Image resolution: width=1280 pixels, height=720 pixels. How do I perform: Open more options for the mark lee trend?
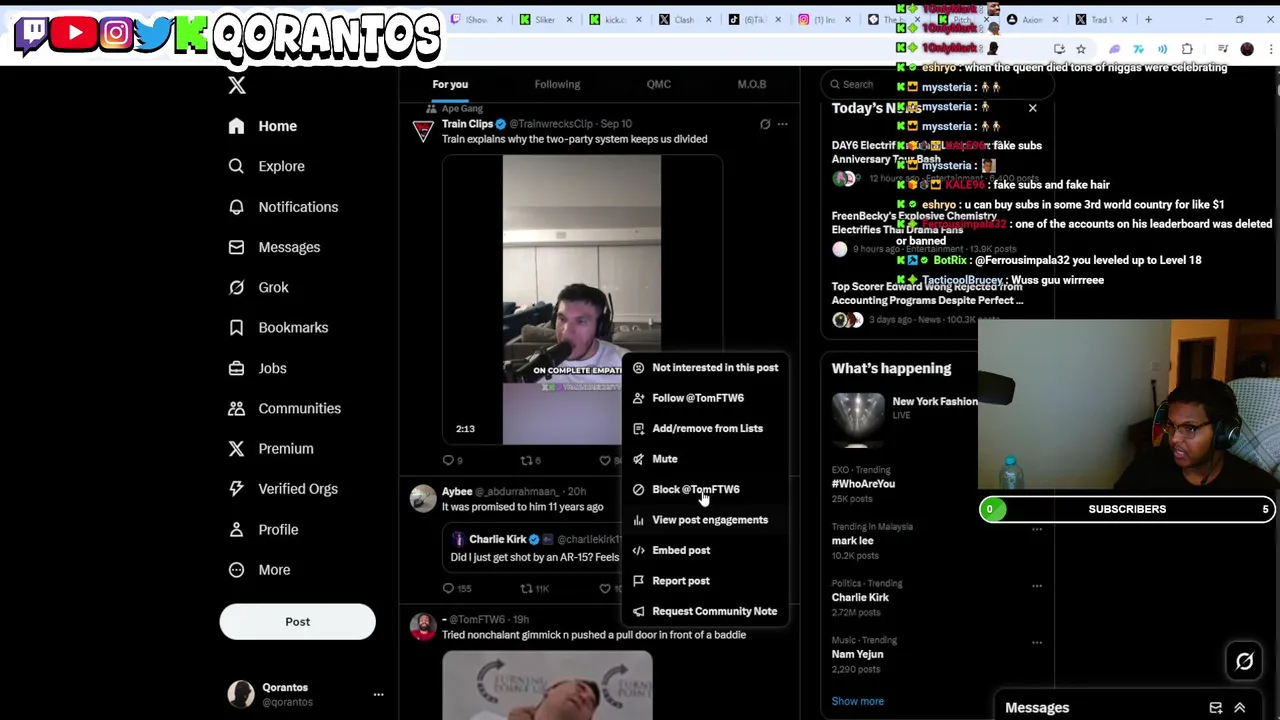[x=1037, y=528]
